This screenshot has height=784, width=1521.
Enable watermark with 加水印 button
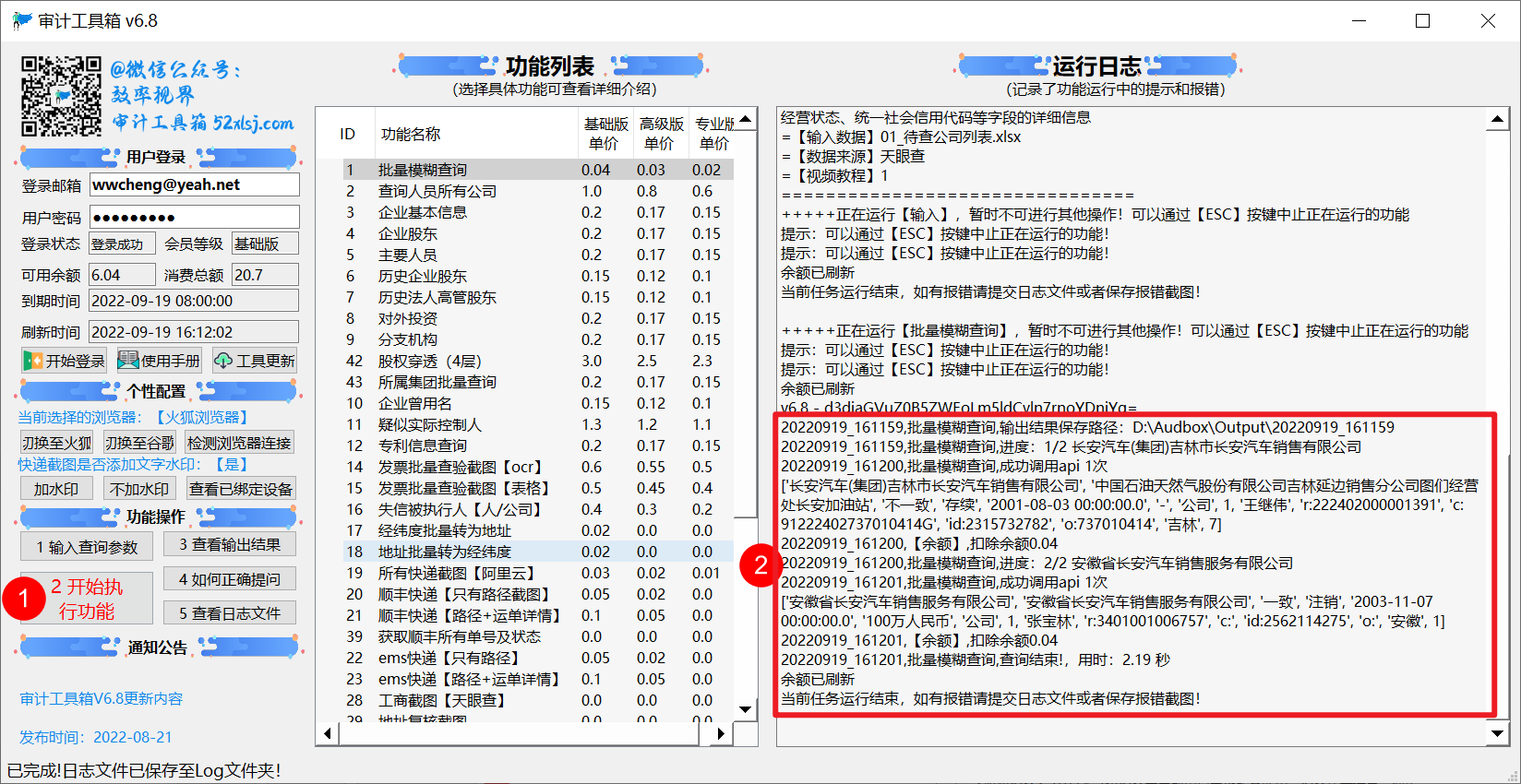coord(56,489)
